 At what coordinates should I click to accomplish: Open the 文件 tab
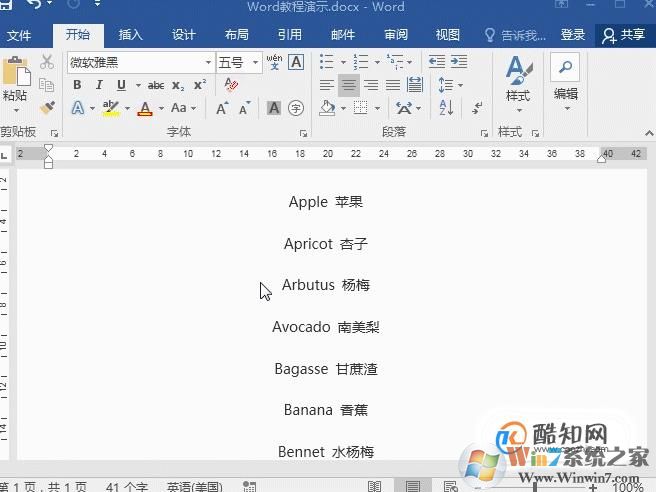coord(19,35)
